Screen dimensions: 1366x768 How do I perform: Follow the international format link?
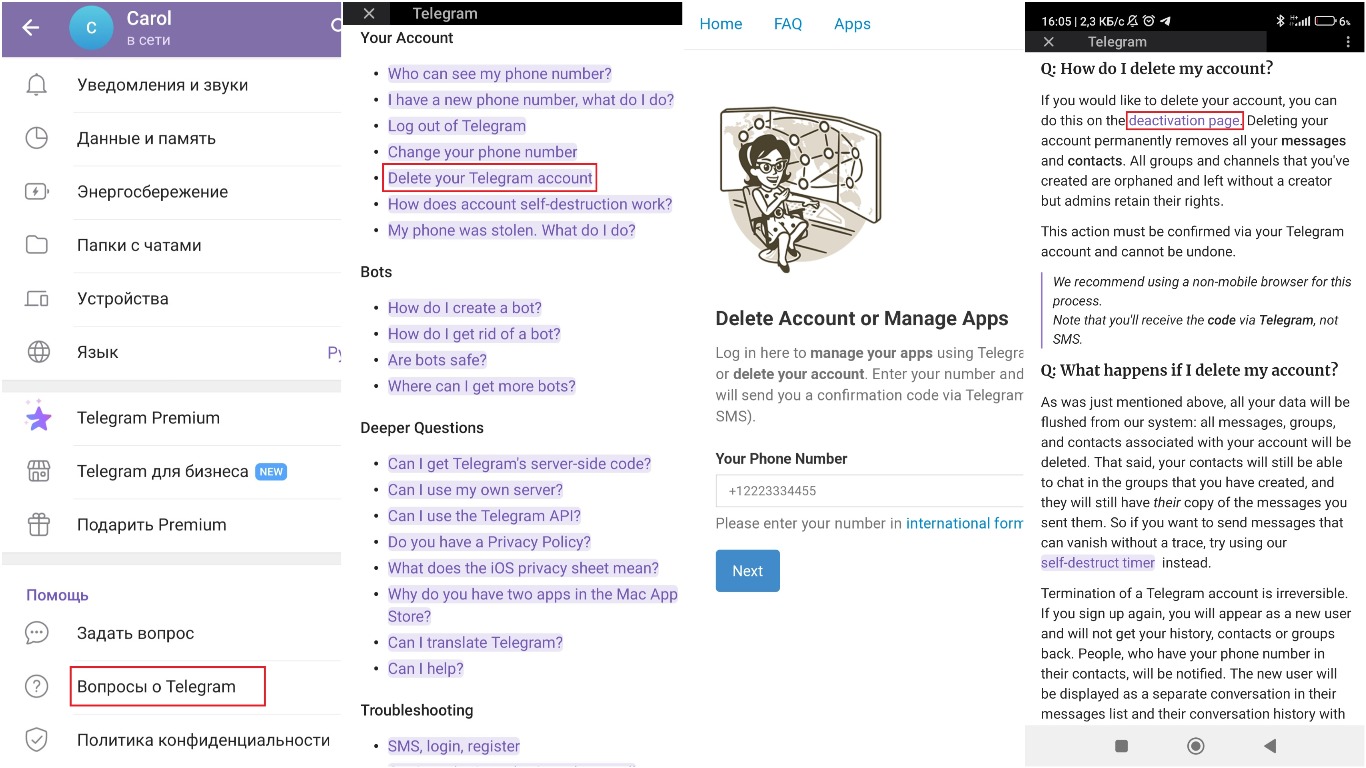tap(965, 523)
